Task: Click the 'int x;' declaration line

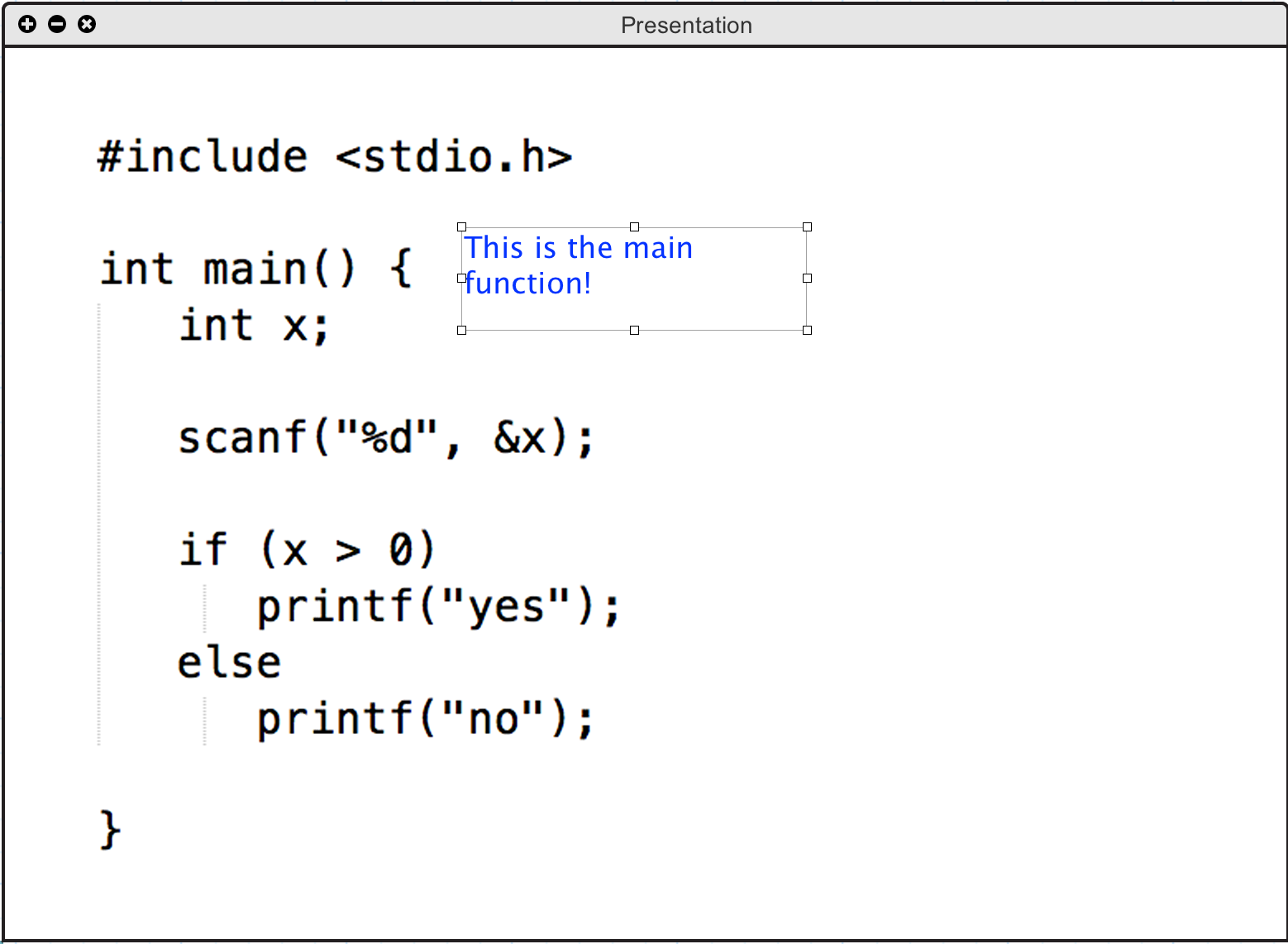Action: coord(255,325)
